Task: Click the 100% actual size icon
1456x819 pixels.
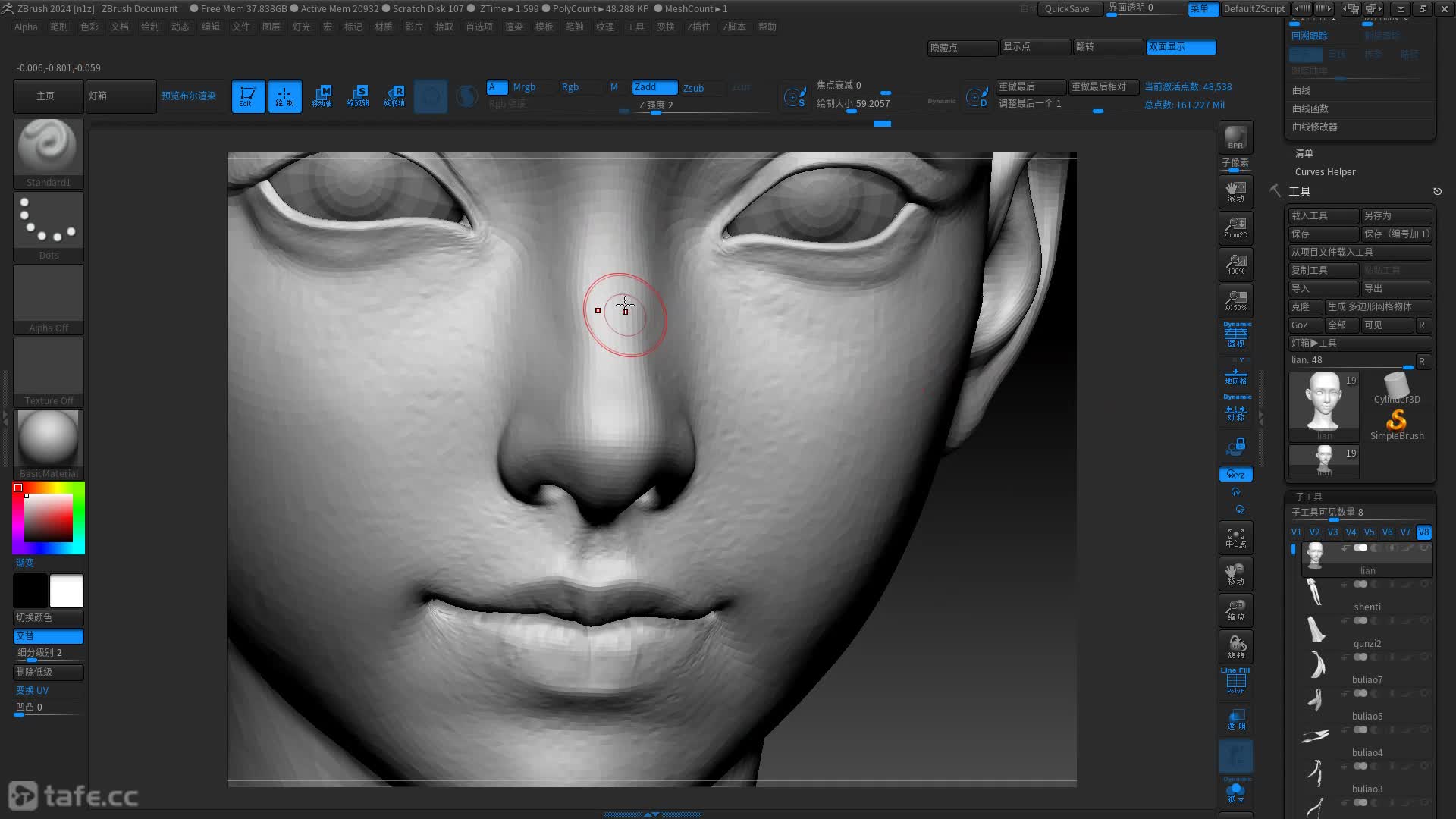Action: click(1235, 264)
